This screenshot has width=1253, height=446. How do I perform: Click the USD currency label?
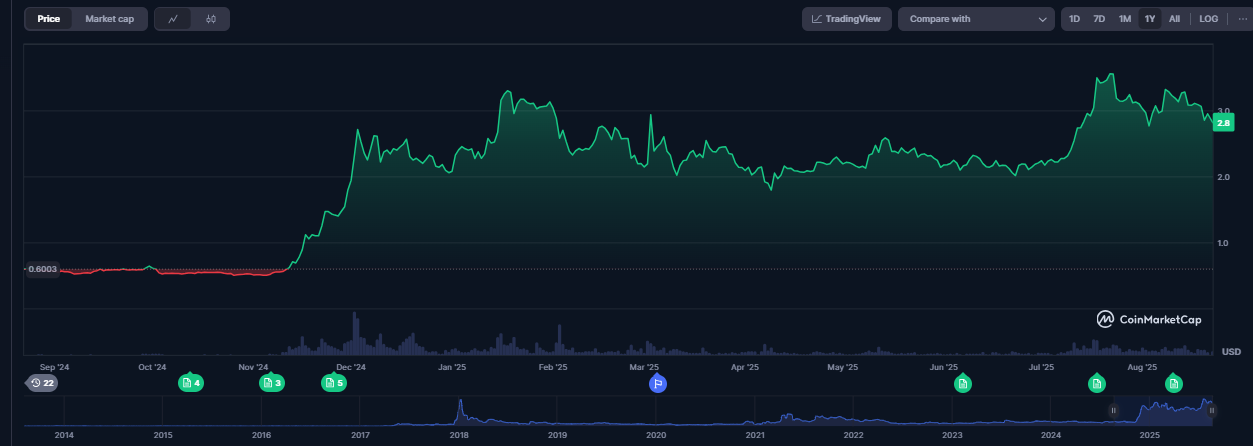1231,351
